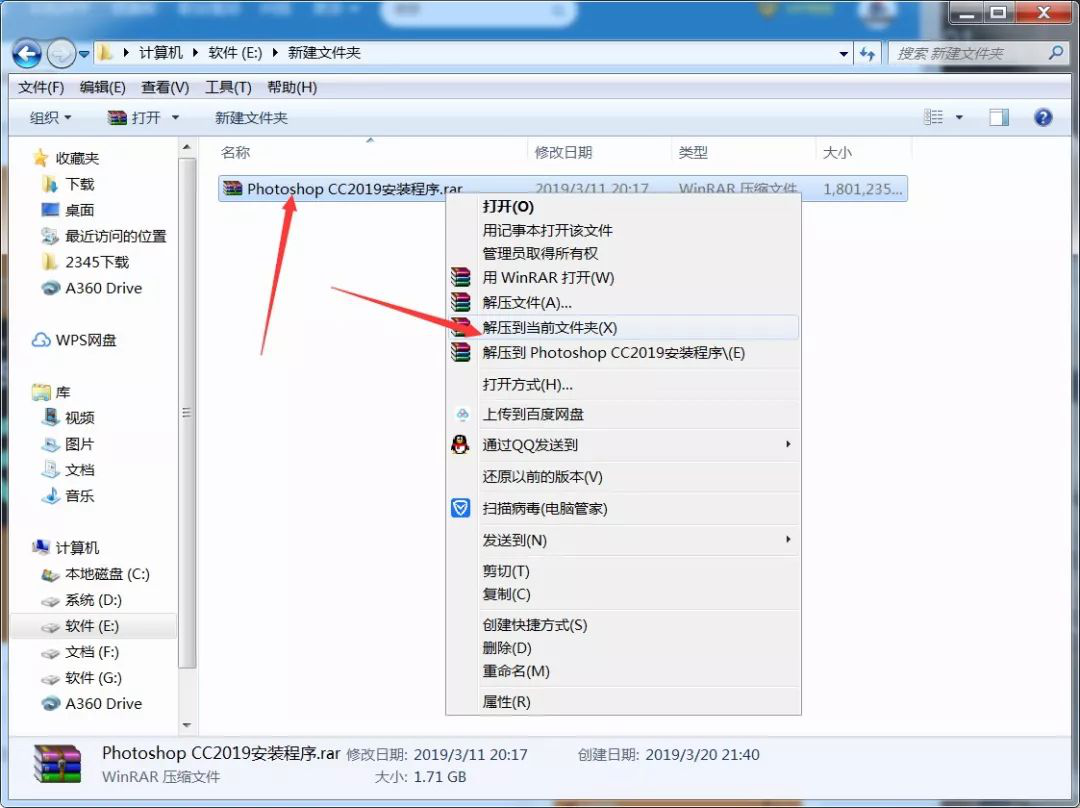Choose 解压文件(A)... option
This screenshot has width=1080, height=808.
click(527, 303)
